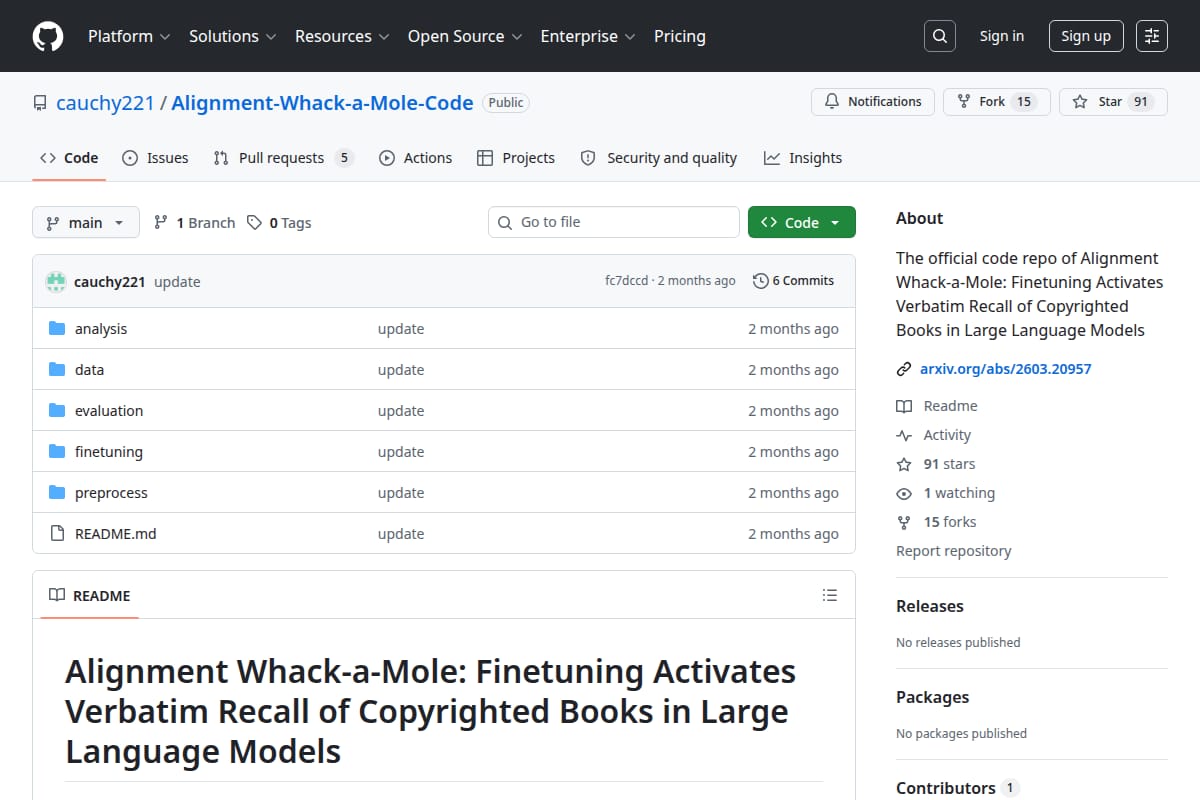
Task: Click the fork count 15 badge
Action: [1023, 102]
